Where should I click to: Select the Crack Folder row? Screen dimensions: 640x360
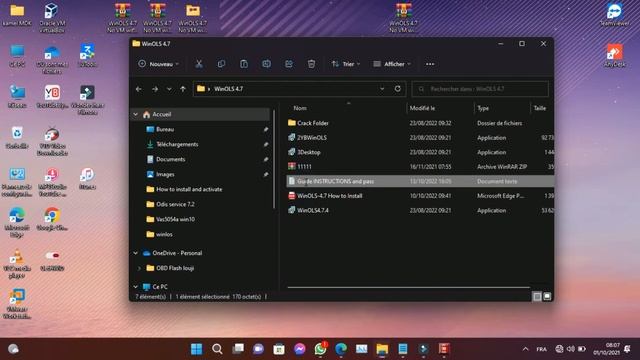tap(420, 123)
